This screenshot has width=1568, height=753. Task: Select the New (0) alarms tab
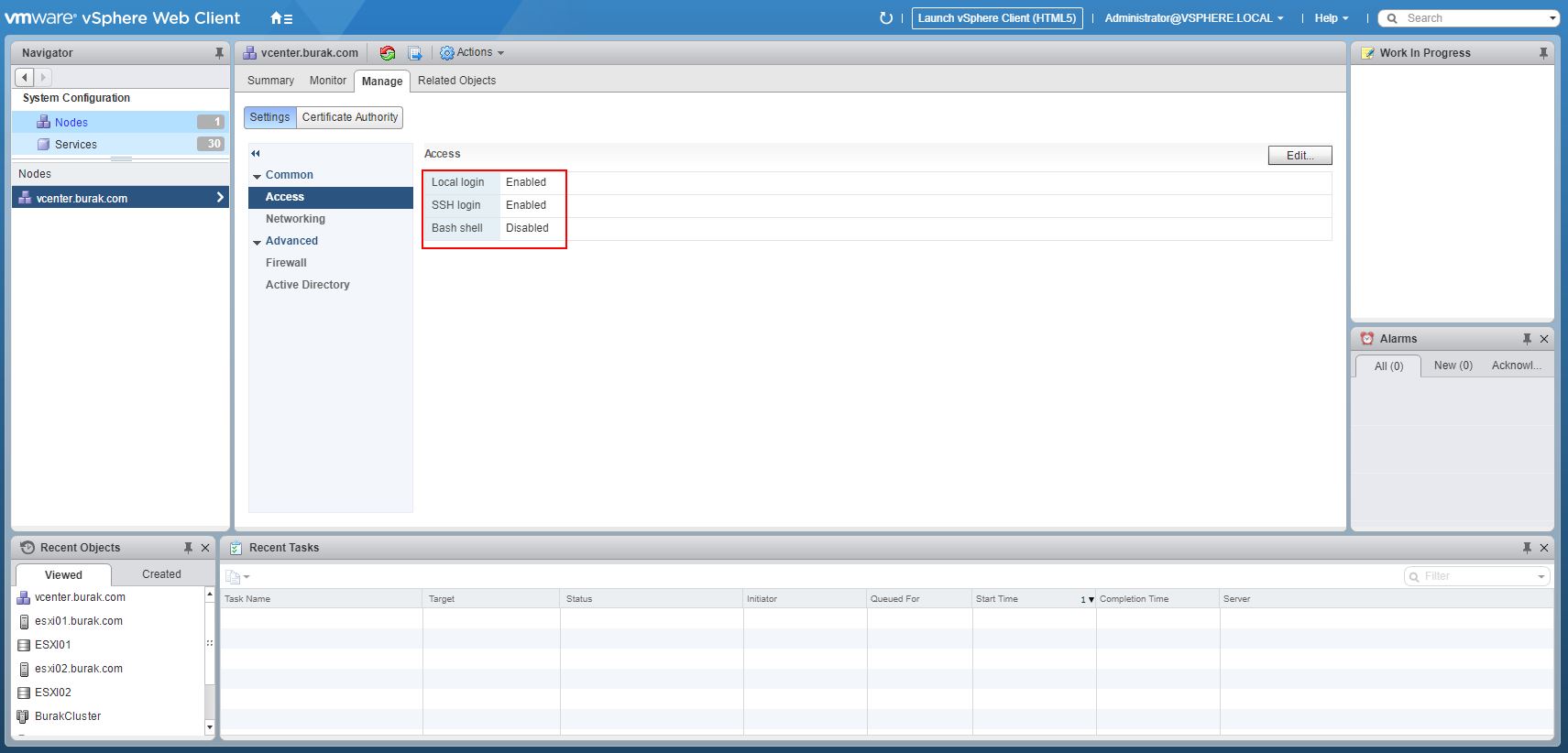click(1453, 366)
